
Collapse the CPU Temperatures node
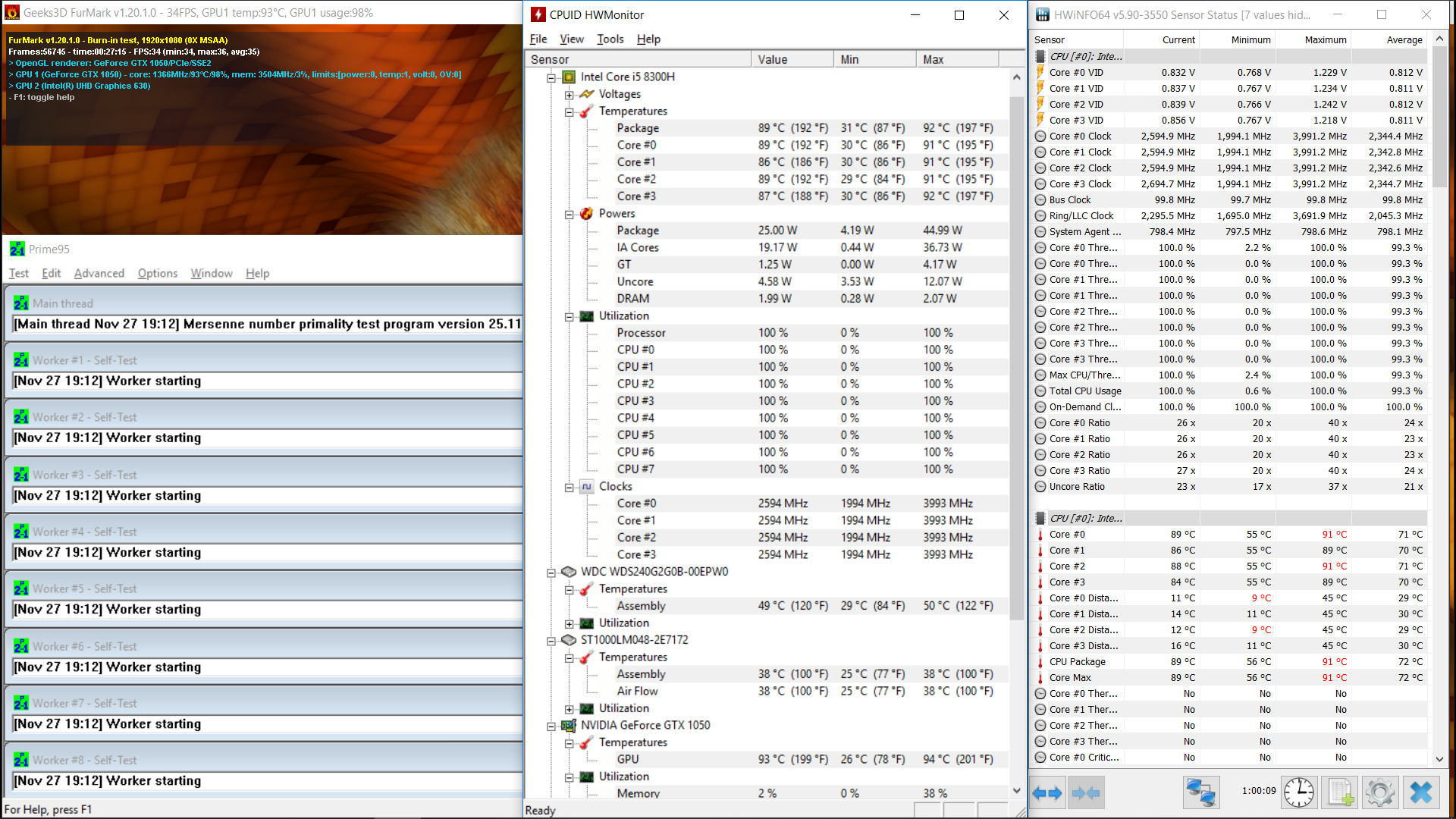pyautogui.click(x=569, y=111)
